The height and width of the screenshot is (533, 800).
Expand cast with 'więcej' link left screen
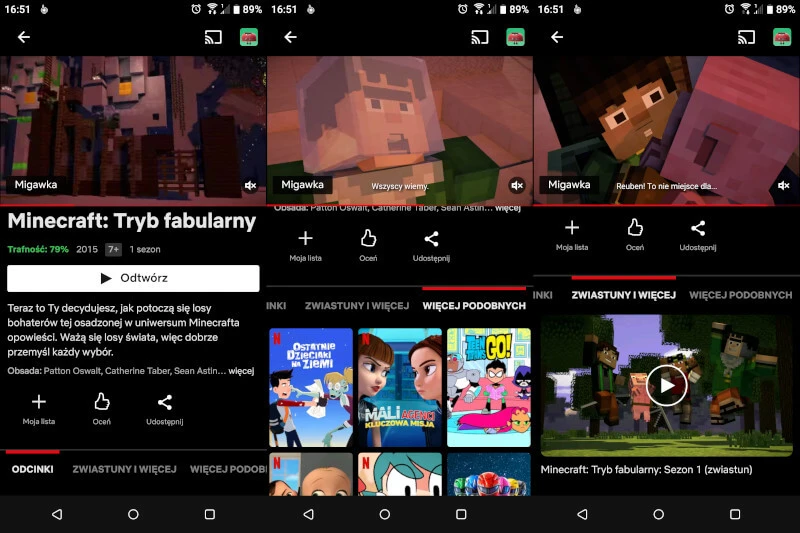point(241,371)
